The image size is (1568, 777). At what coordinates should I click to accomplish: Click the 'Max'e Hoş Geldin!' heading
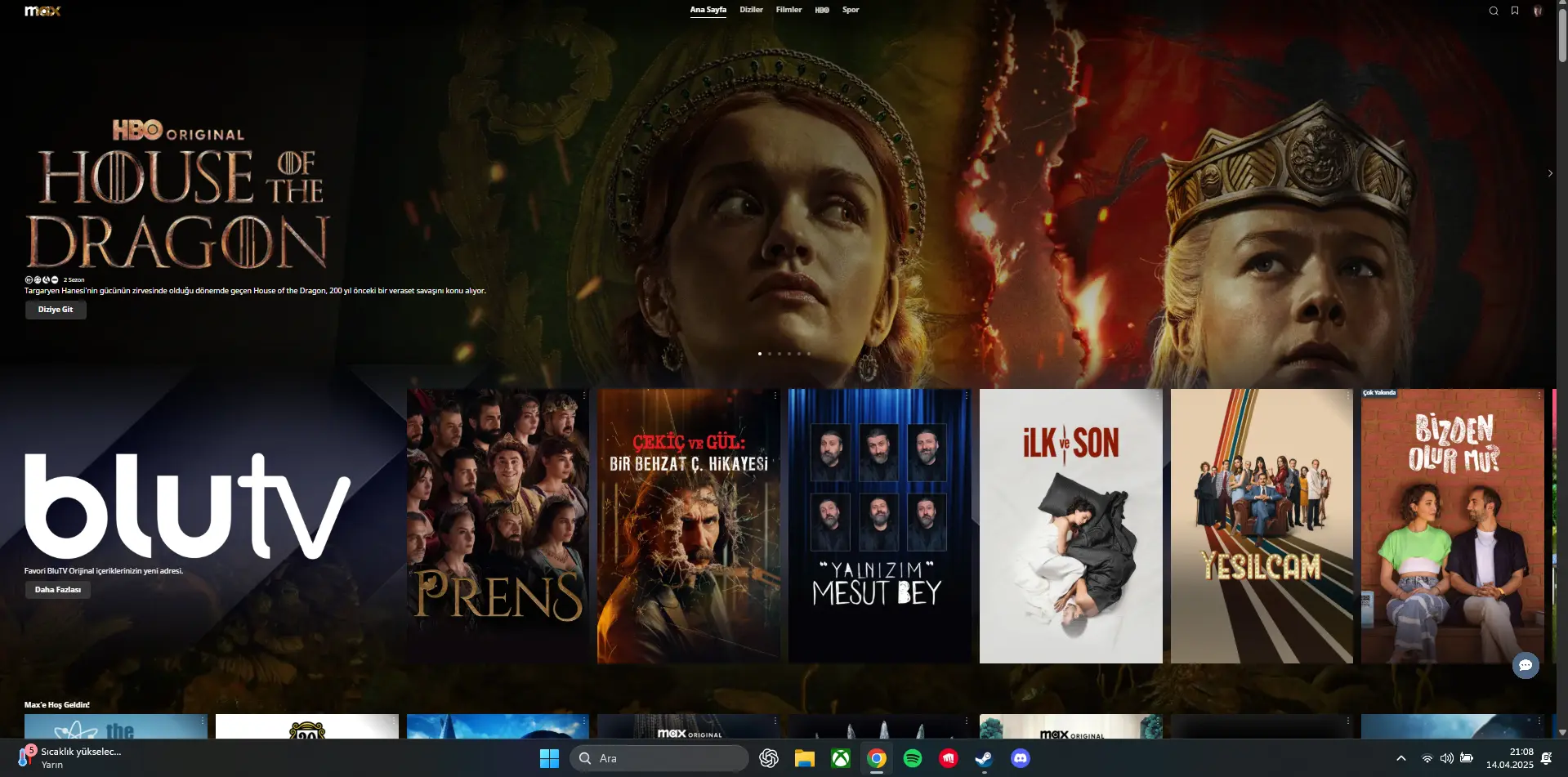pos(57,704)
